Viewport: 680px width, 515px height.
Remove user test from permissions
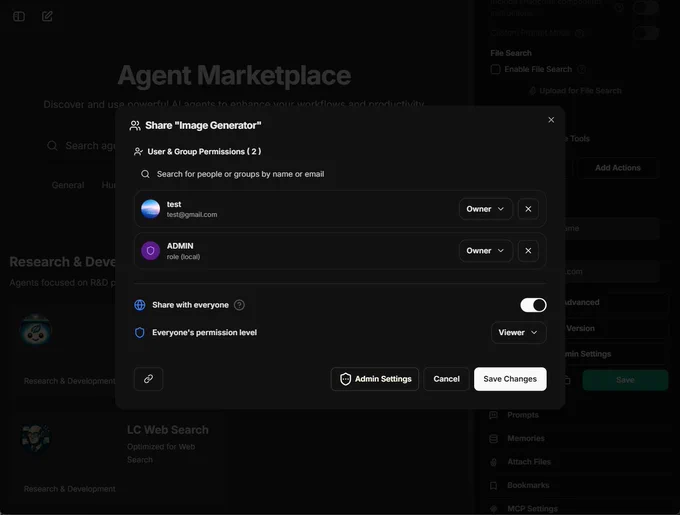pos(528,209)
